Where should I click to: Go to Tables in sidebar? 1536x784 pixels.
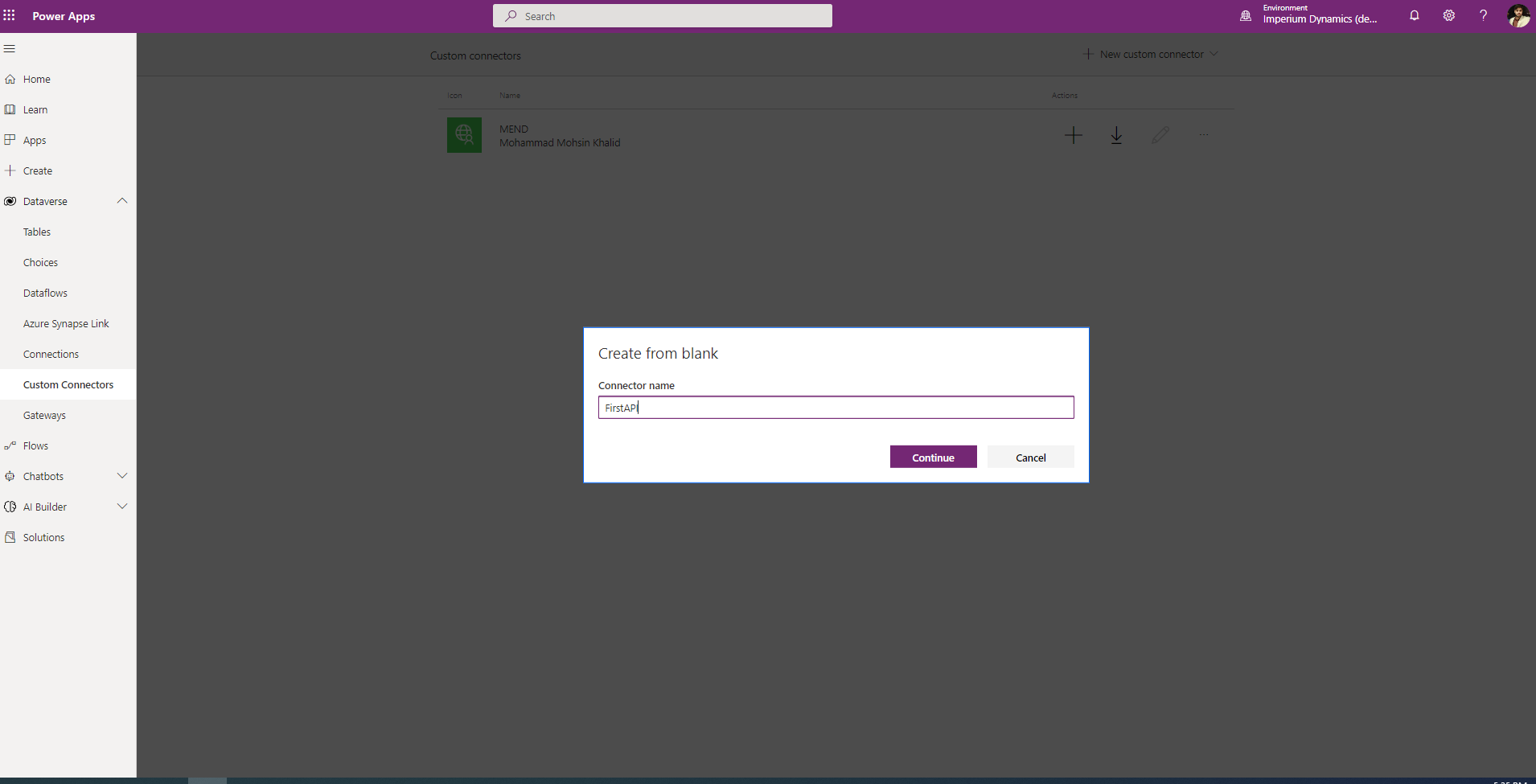(x=37, y=232)
